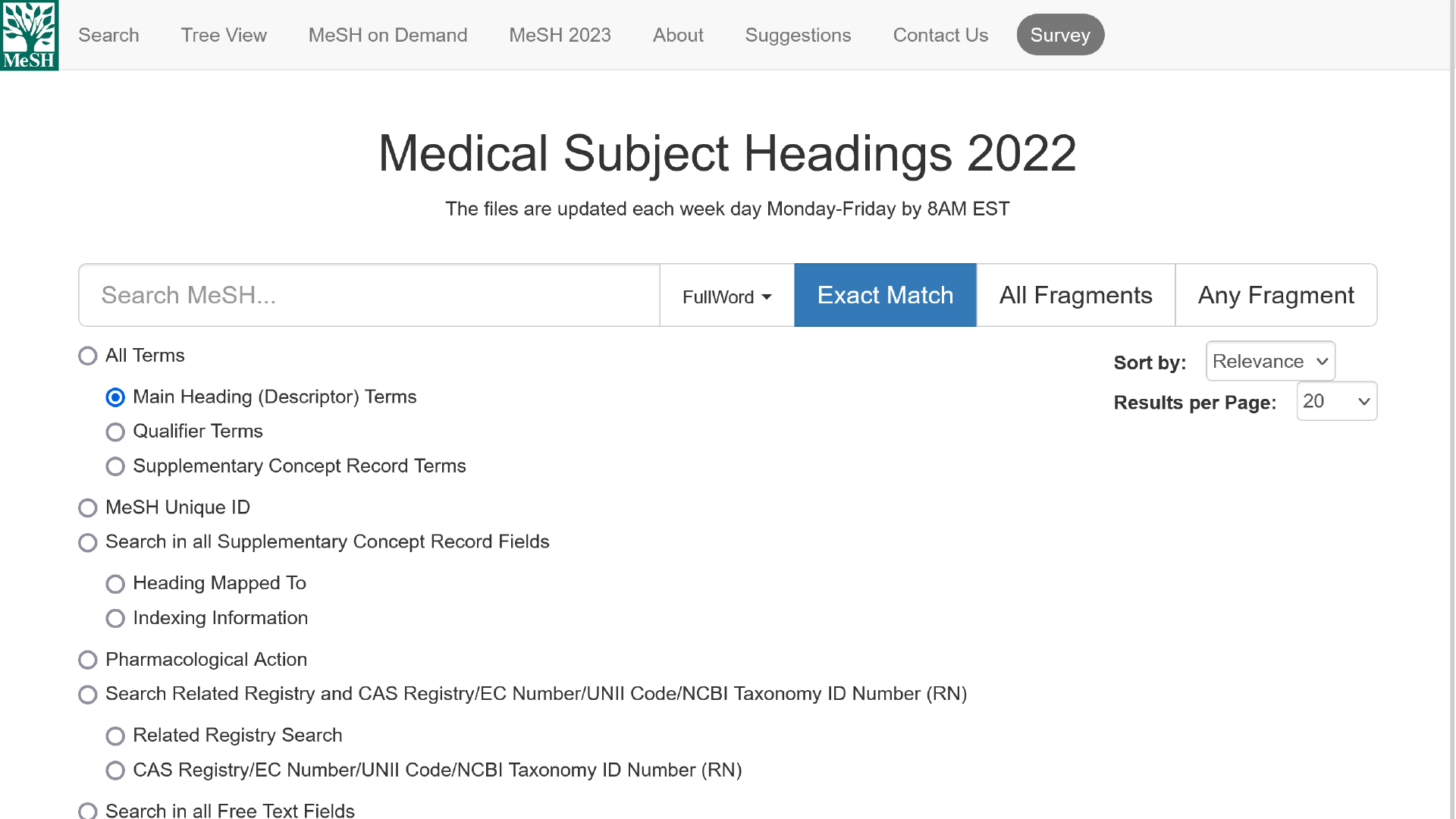The image size is (1456, 819).
Task: Select Heading Mapped To option
Action: click(115, 584)
